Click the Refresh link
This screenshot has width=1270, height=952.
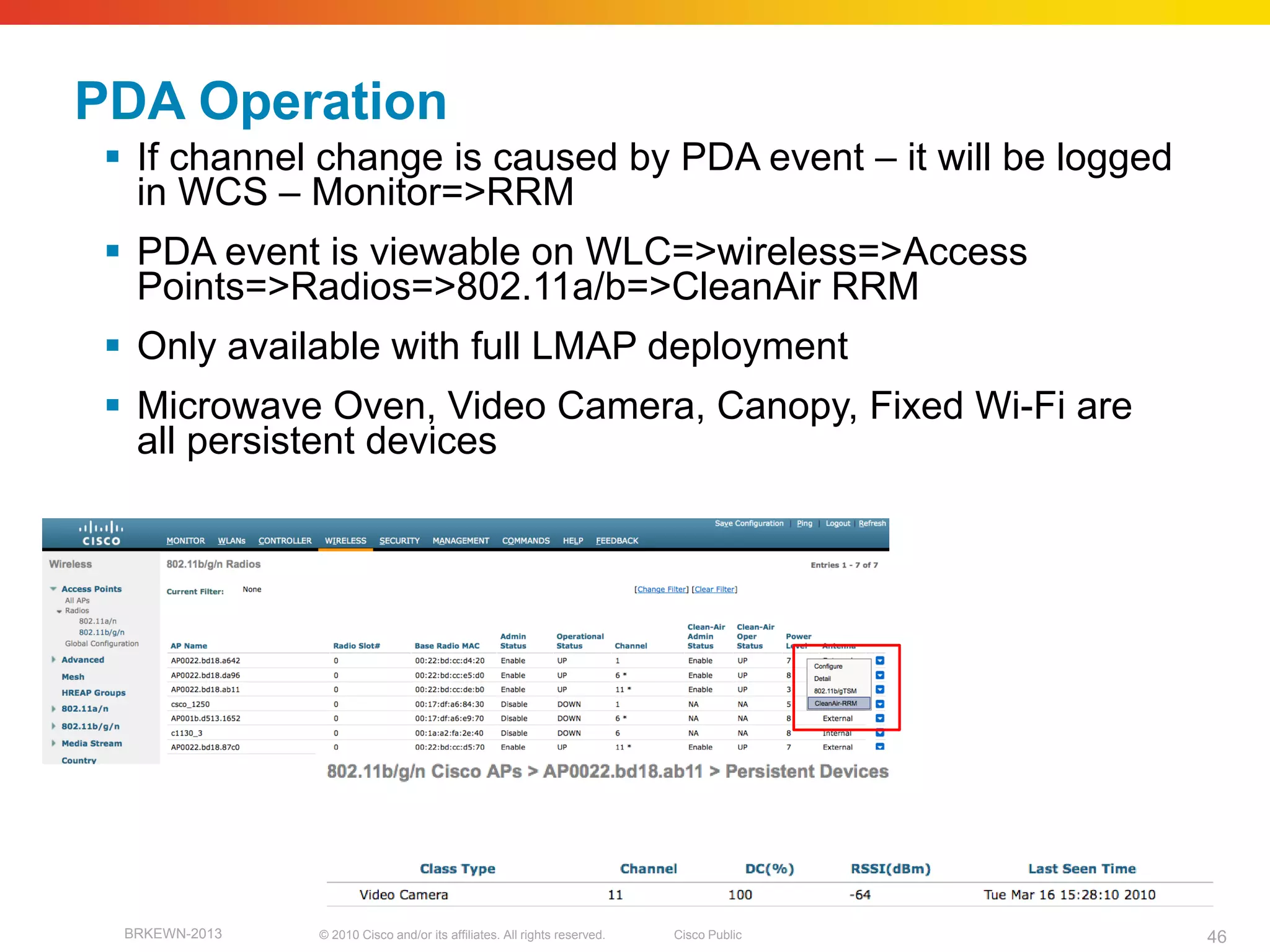[x=872, y=523]
